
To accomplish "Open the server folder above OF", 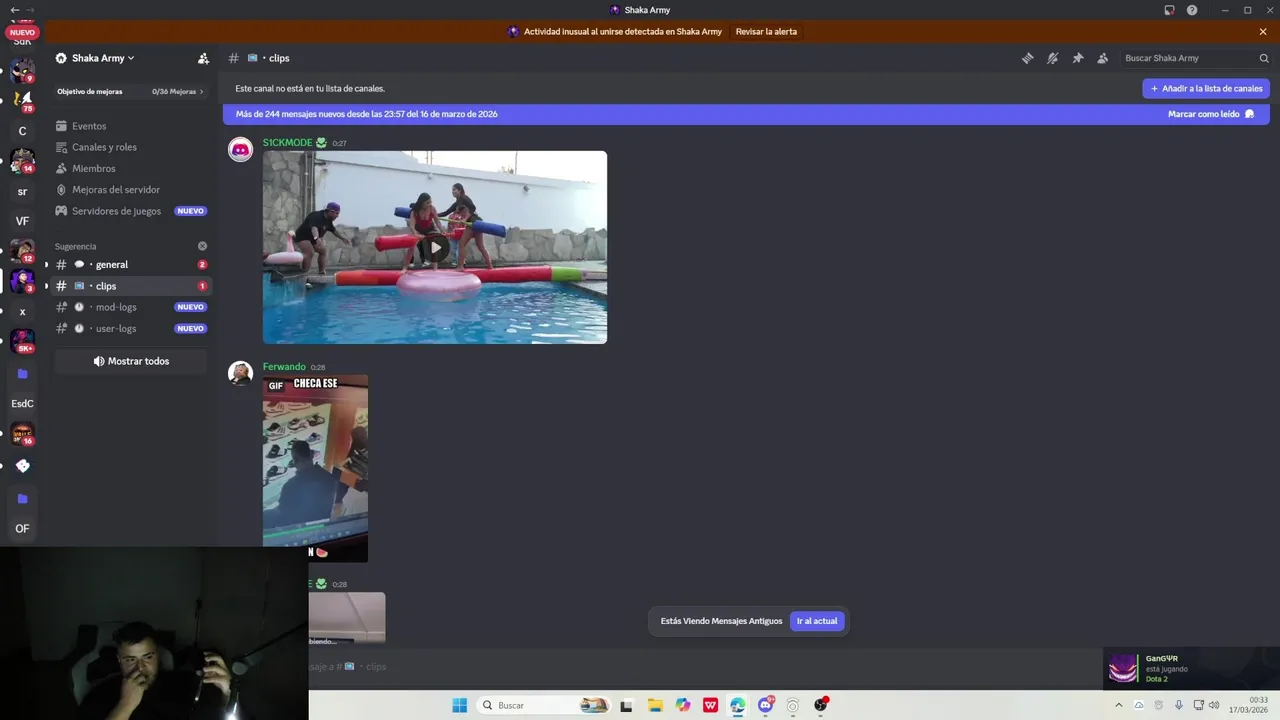I will [x=22, y=498].
